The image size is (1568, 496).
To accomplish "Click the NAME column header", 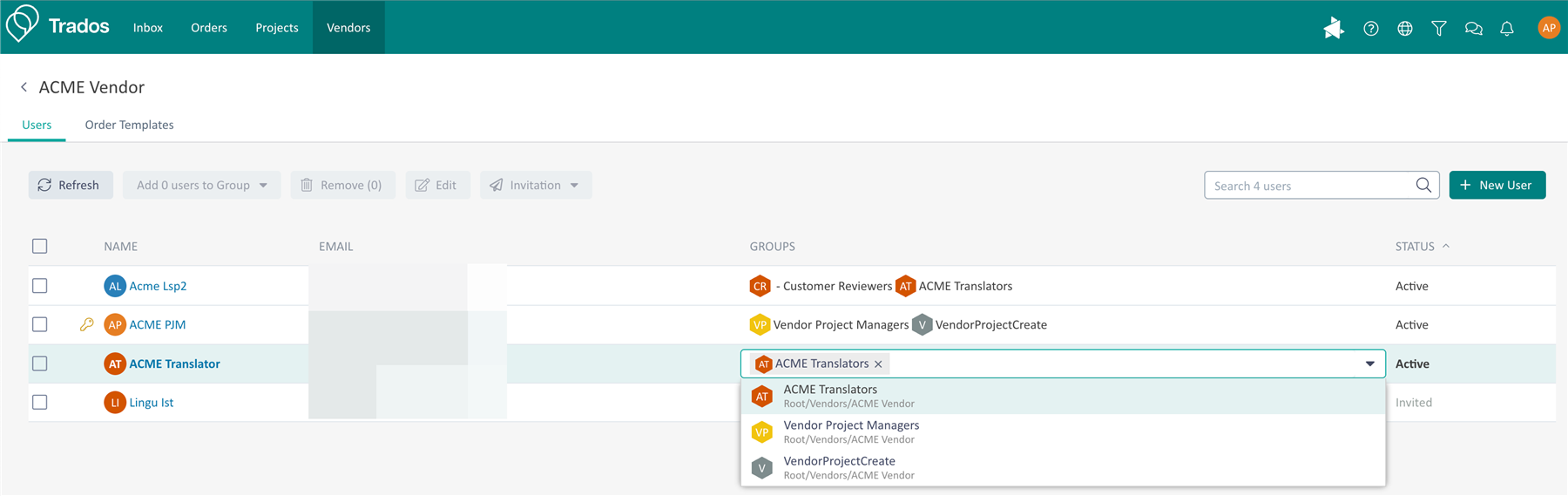I will pyautogui.click(x=121, y=247).
